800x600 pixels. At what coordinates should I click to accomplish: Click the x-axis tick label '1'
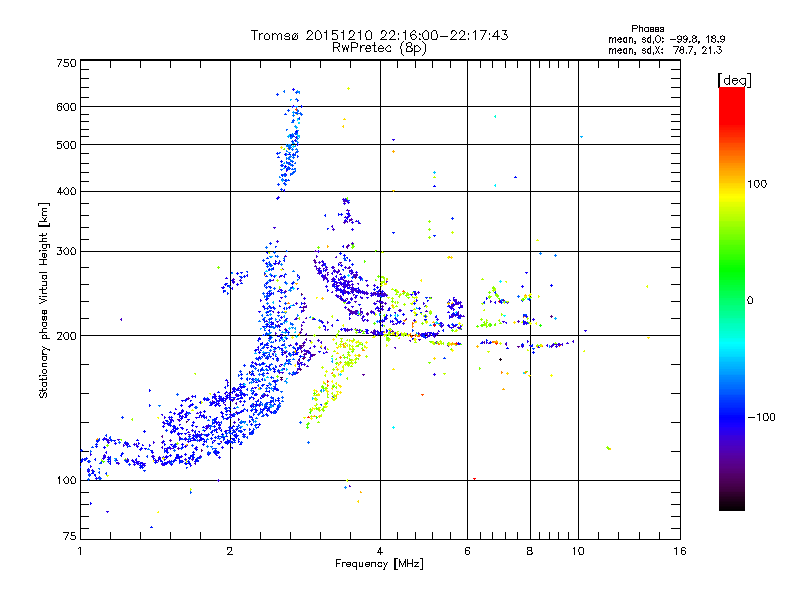point(80,551)
